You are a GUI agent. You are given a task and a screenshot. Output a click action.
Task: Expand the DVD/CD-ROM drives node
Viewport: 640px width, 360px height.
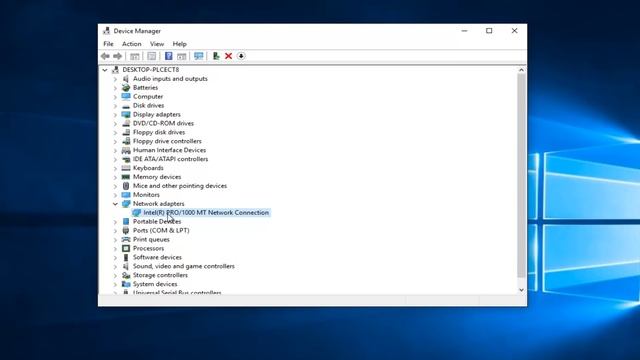point(115,123)
